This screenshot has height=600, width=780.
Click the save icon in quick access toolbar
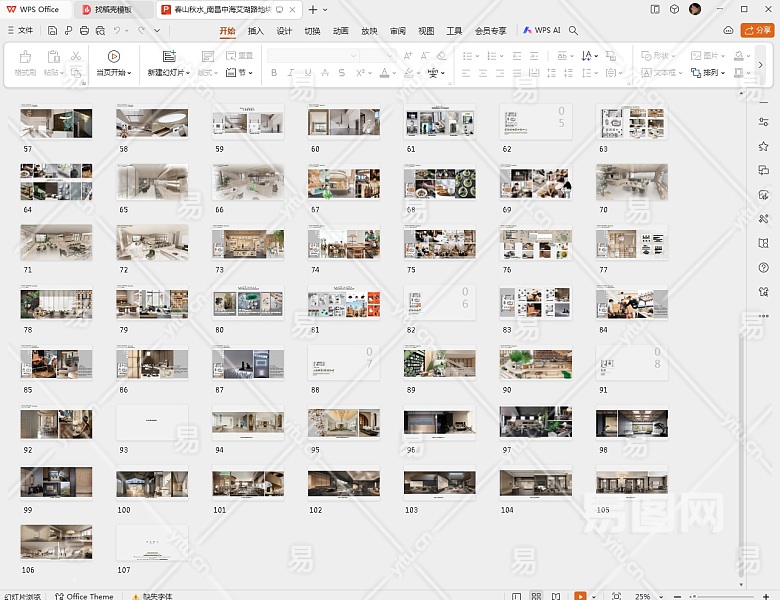pyautogui.click(x=52, y=31)
